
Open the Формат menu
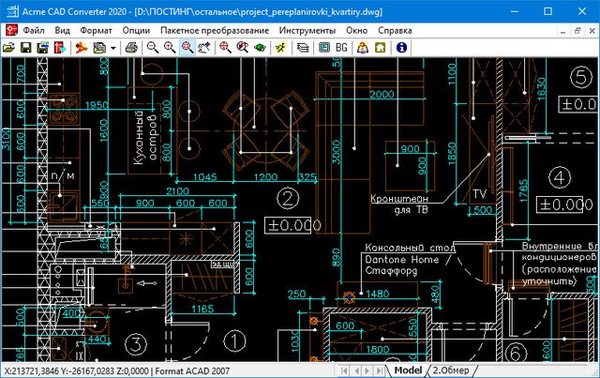pyautogui.click(x=96, y=31)
